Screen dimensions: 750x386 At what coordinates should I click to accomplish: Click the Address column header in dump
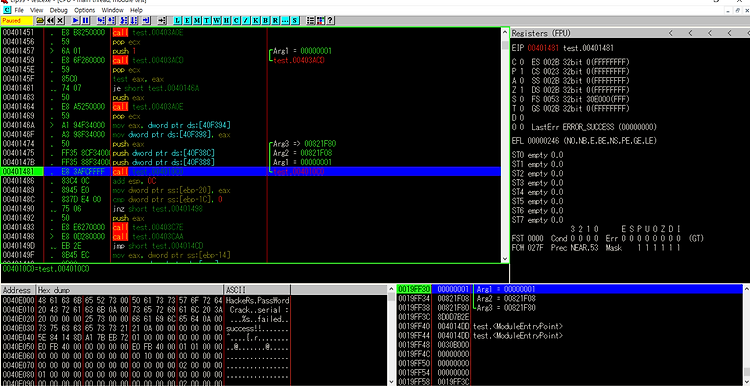click(x=17, y=290)
